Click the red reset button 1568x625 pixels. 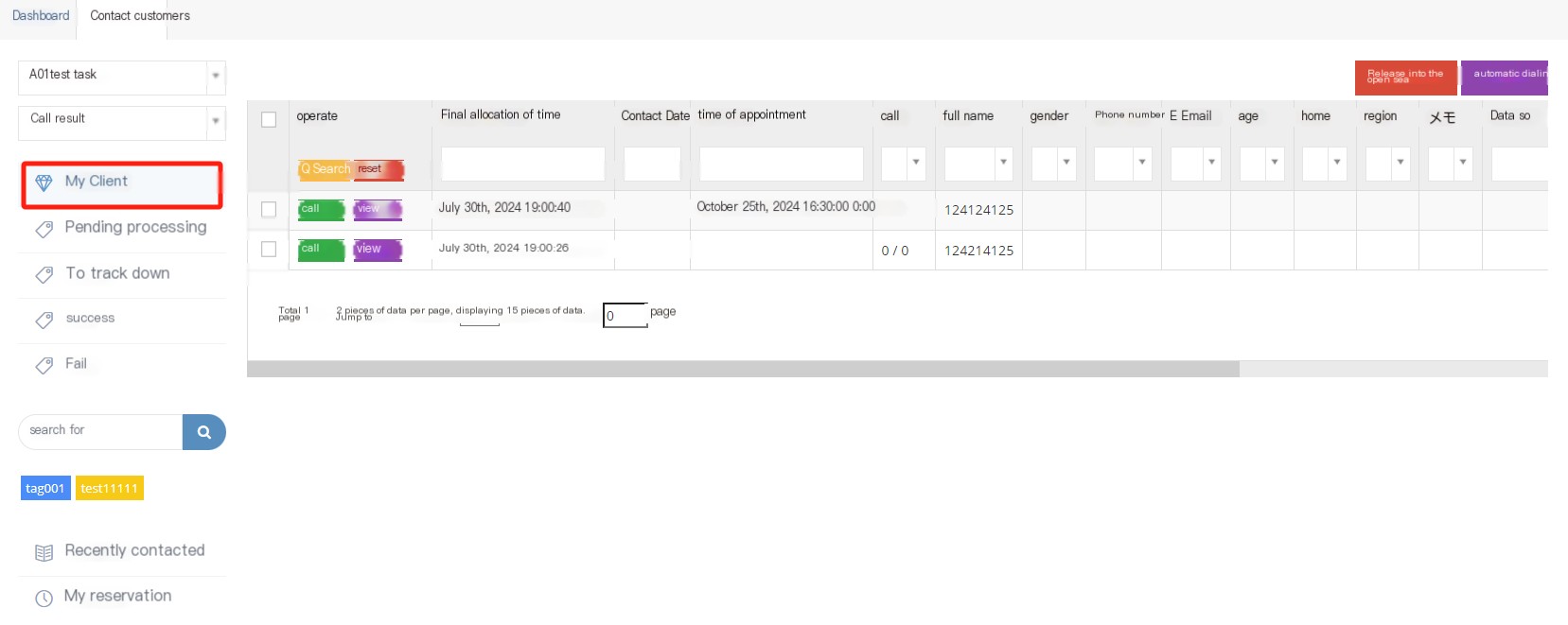point(379,169)
